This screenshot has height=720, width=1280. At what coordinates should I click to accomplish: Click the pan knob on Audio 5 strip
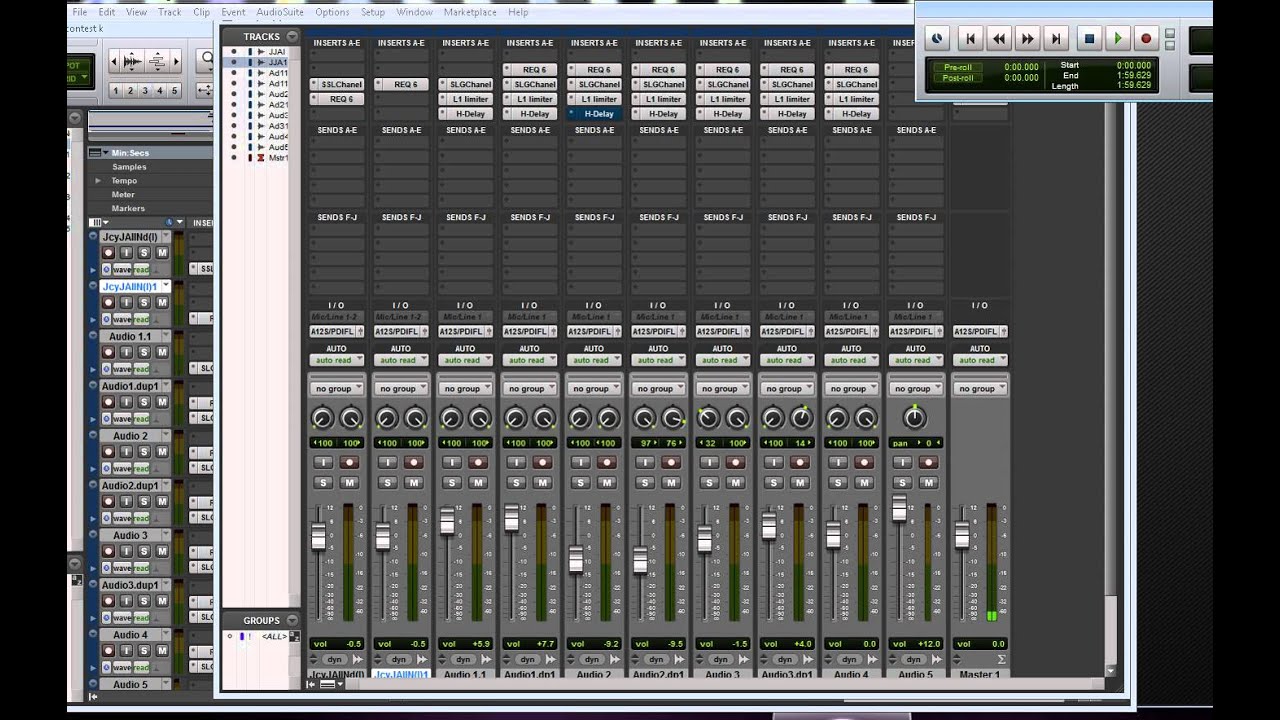tap(915, 418)
